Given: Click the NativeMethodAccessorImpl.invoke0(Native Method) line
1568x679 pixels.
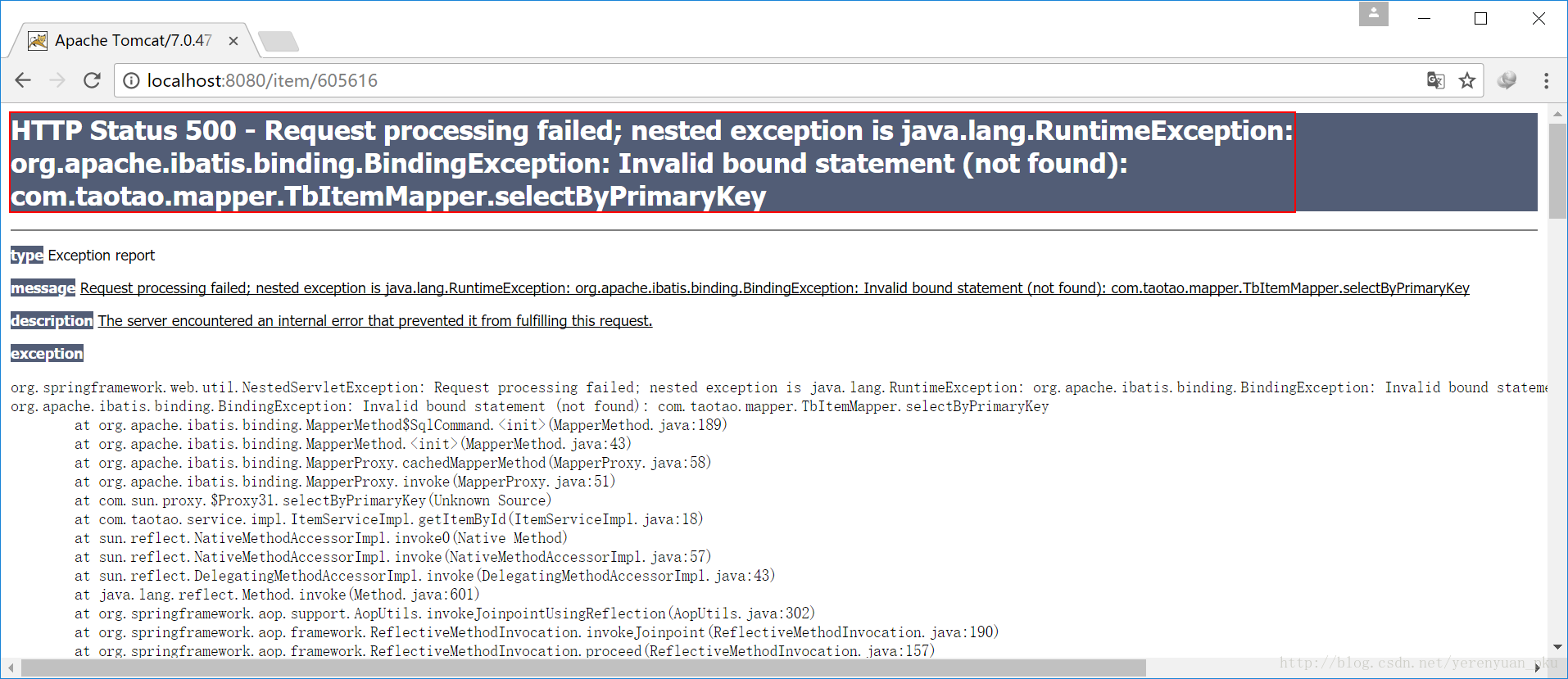Looking at the screenshot, I should [x=321, y=538].
